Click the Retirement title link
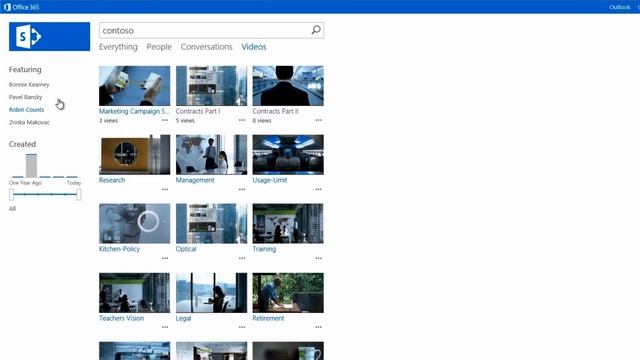 [268, 318]
